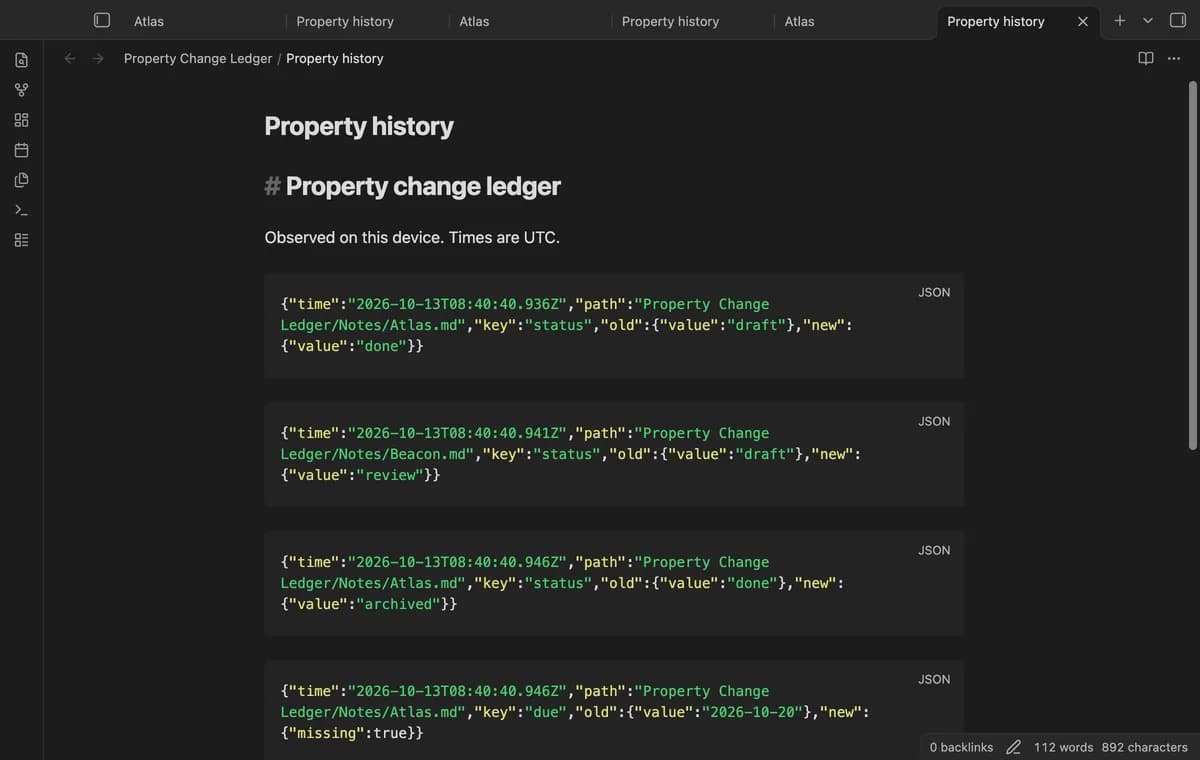
Task: Toggle editing mode pencil in status bar
Action: [x=1013, y=747]
